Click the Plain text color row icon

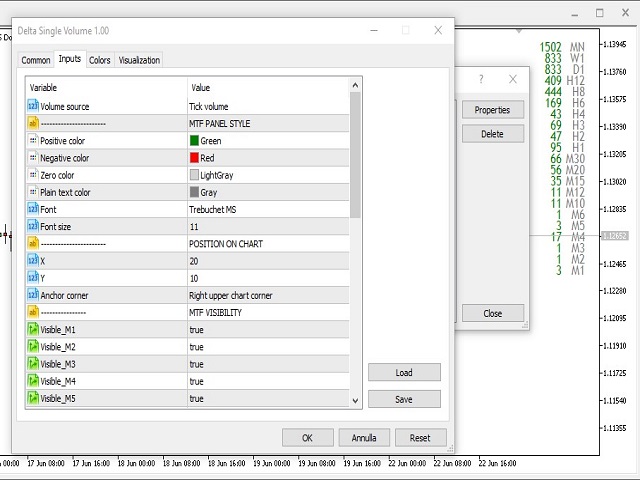(33, 192)
